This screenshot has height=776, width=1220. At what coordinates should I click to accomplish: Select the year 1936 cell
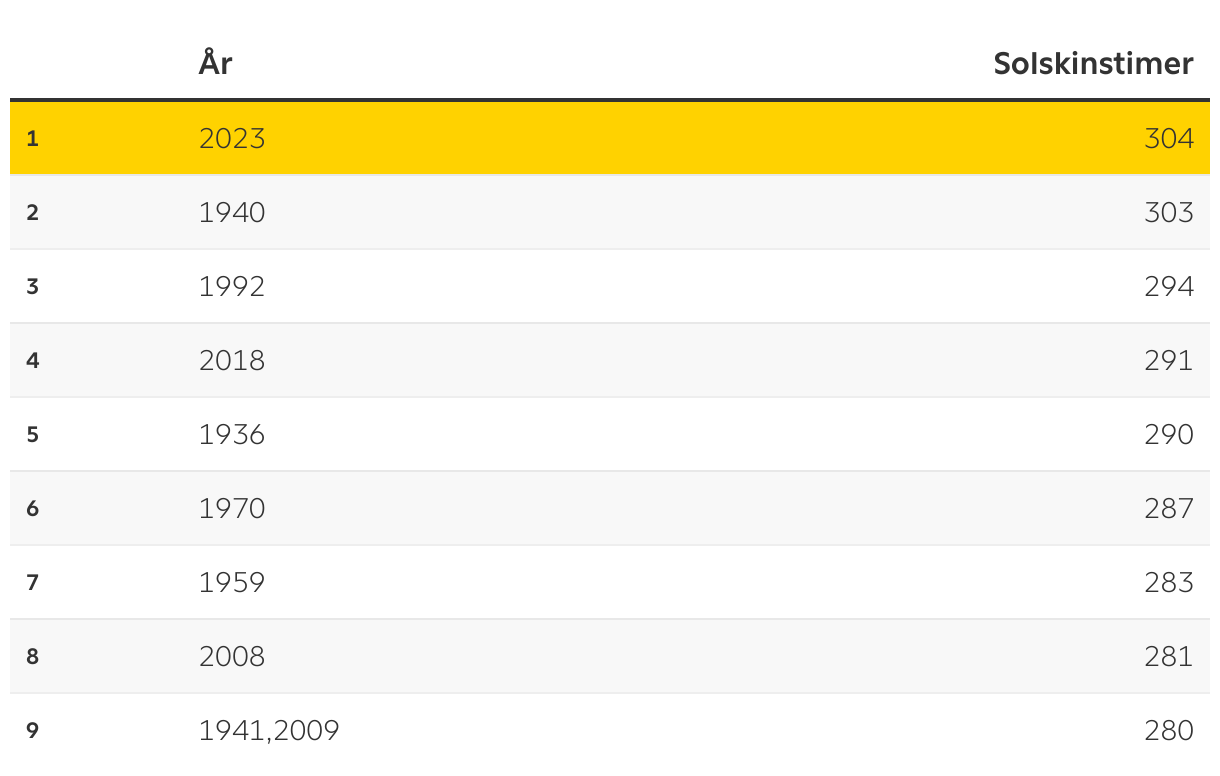click(x=232, y=434)
